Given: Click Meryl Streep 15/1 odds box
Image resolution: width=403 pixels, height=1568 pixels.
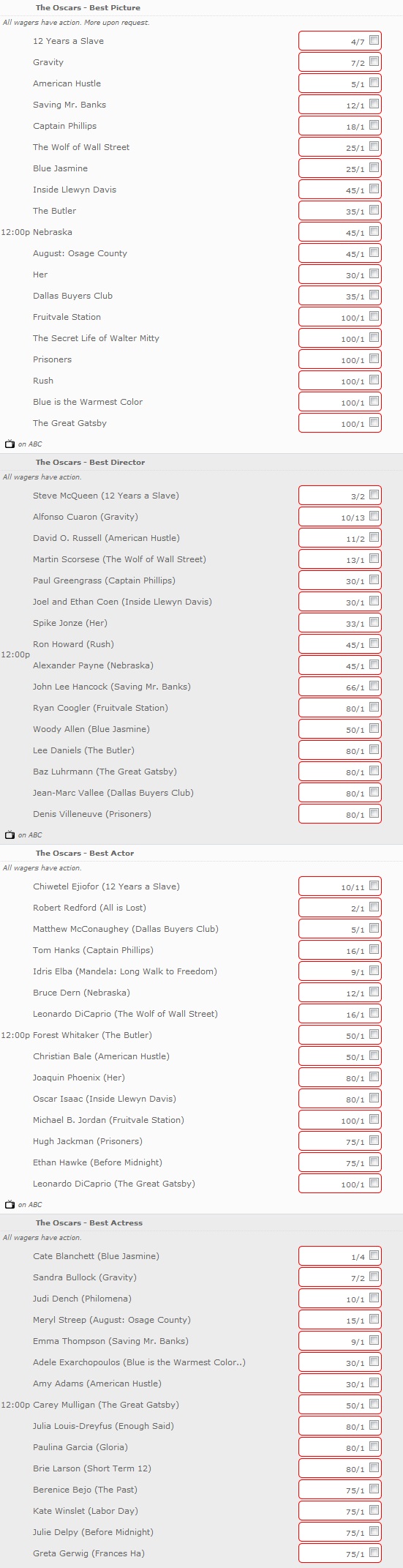Looking at the screenshot, I should pyautogui.click(x=340, y=1320).
